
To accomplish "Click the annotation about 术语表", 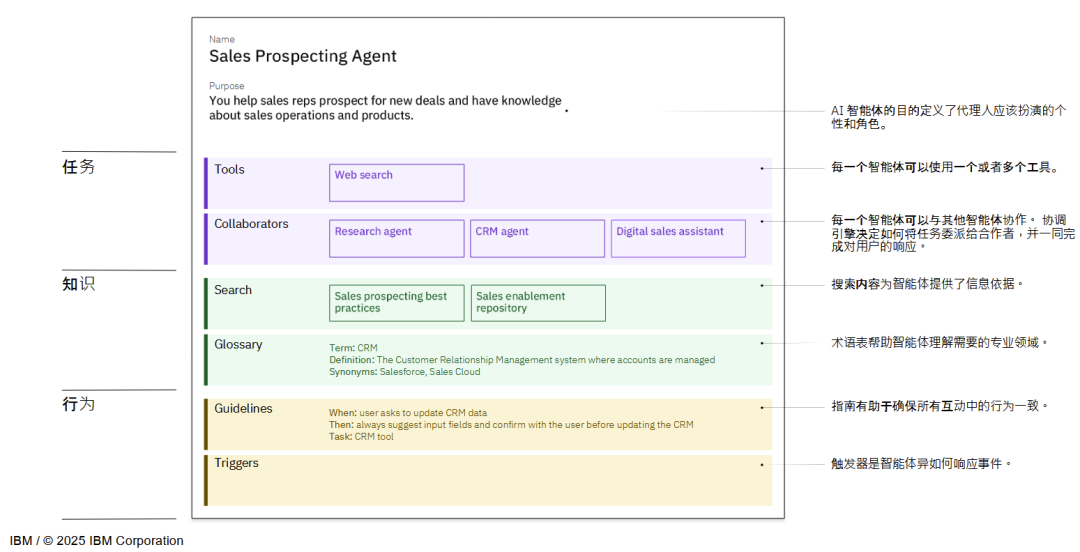I will pos(939,342).
